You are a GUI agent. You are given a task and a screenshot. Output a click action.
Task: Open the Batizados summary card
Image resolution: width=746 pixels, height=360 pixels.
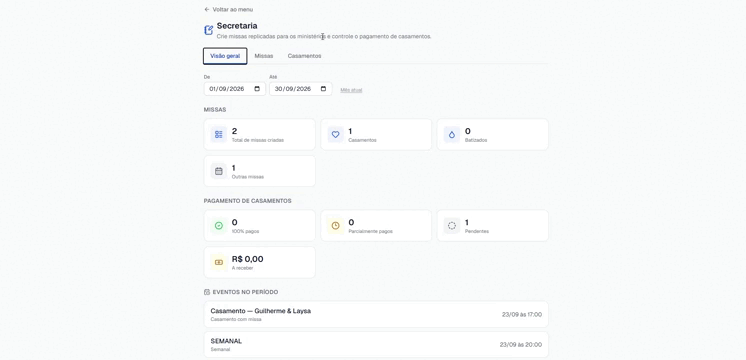click(492, 135)
